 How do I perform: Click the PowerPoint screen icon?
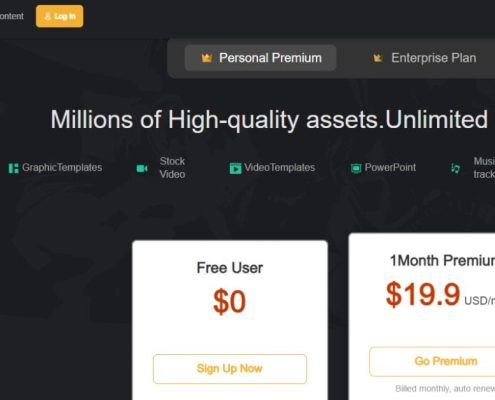click(x=356, y=168)
